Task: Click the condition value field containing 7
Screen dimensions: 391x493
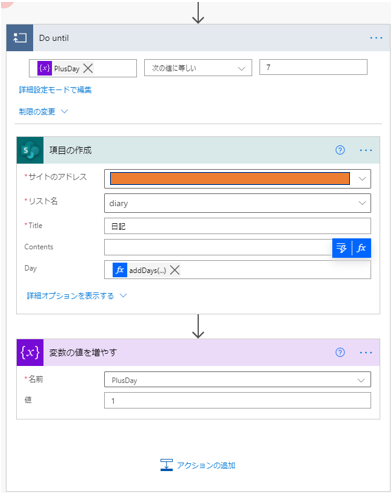Action: 313,67
